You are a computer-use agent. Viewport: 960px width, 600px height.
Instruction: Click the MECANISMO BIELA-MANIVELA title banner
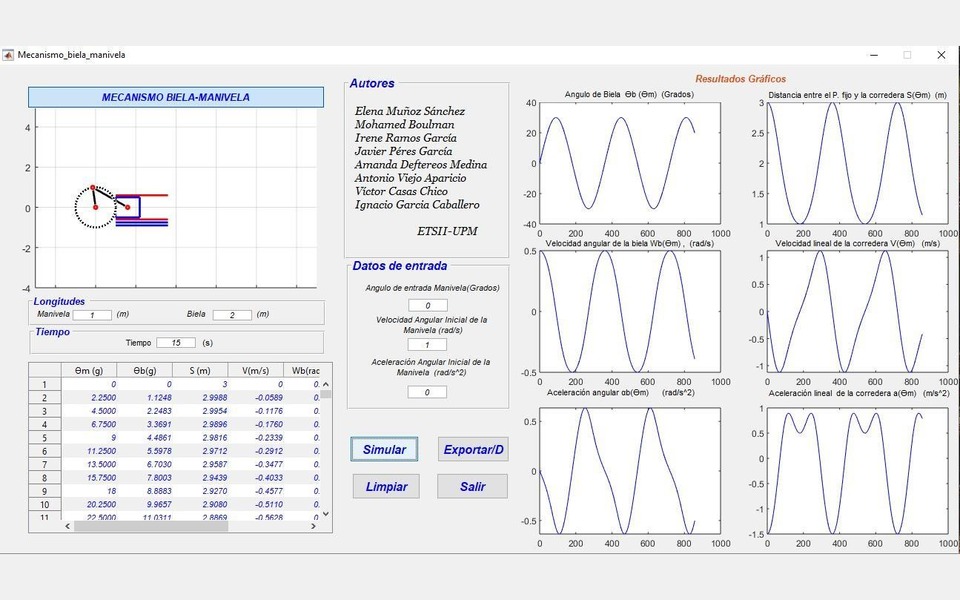click(176, 97)
